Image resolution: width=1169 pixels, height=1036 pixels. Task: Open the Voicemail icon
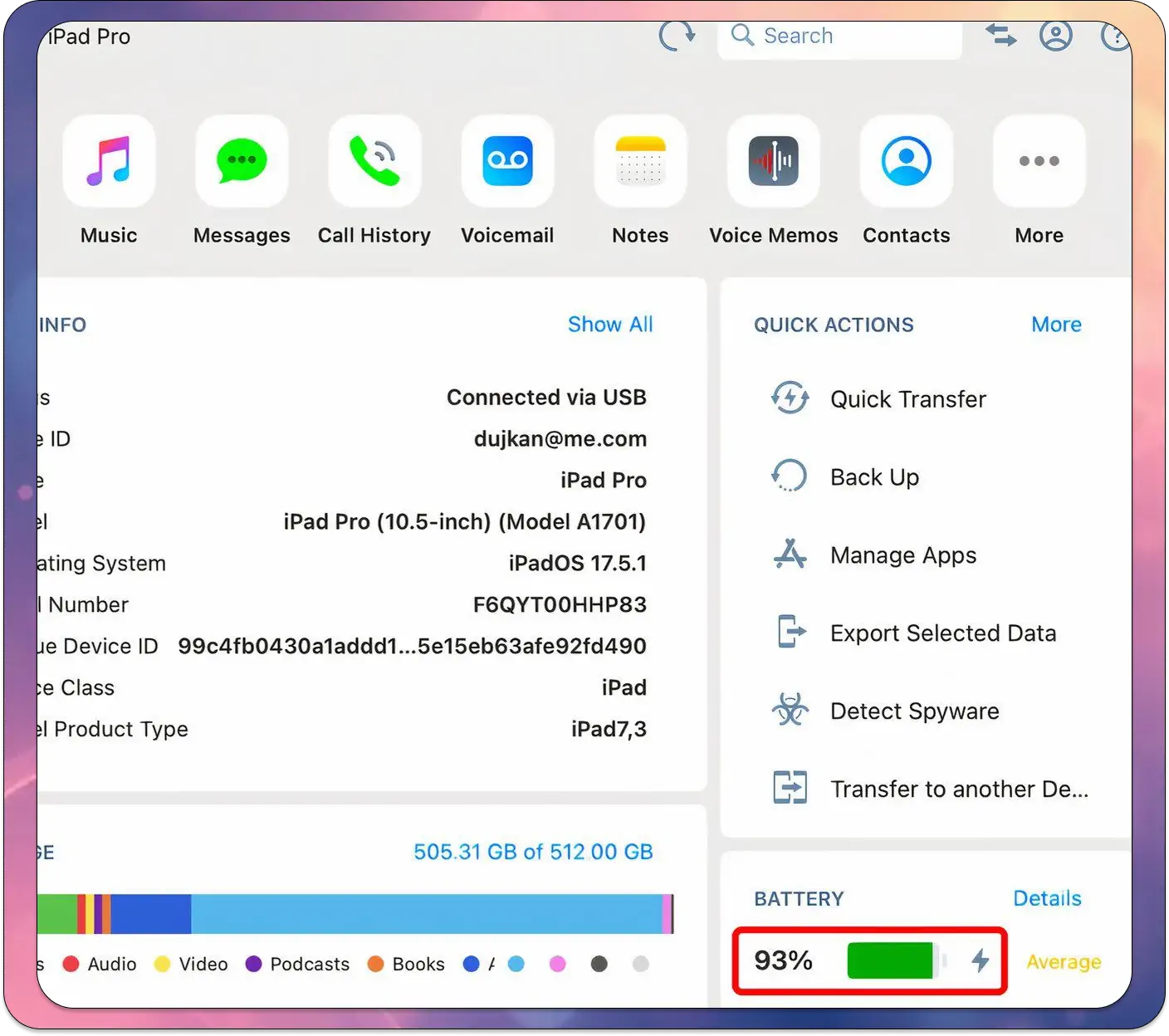(x=507, y=161)
